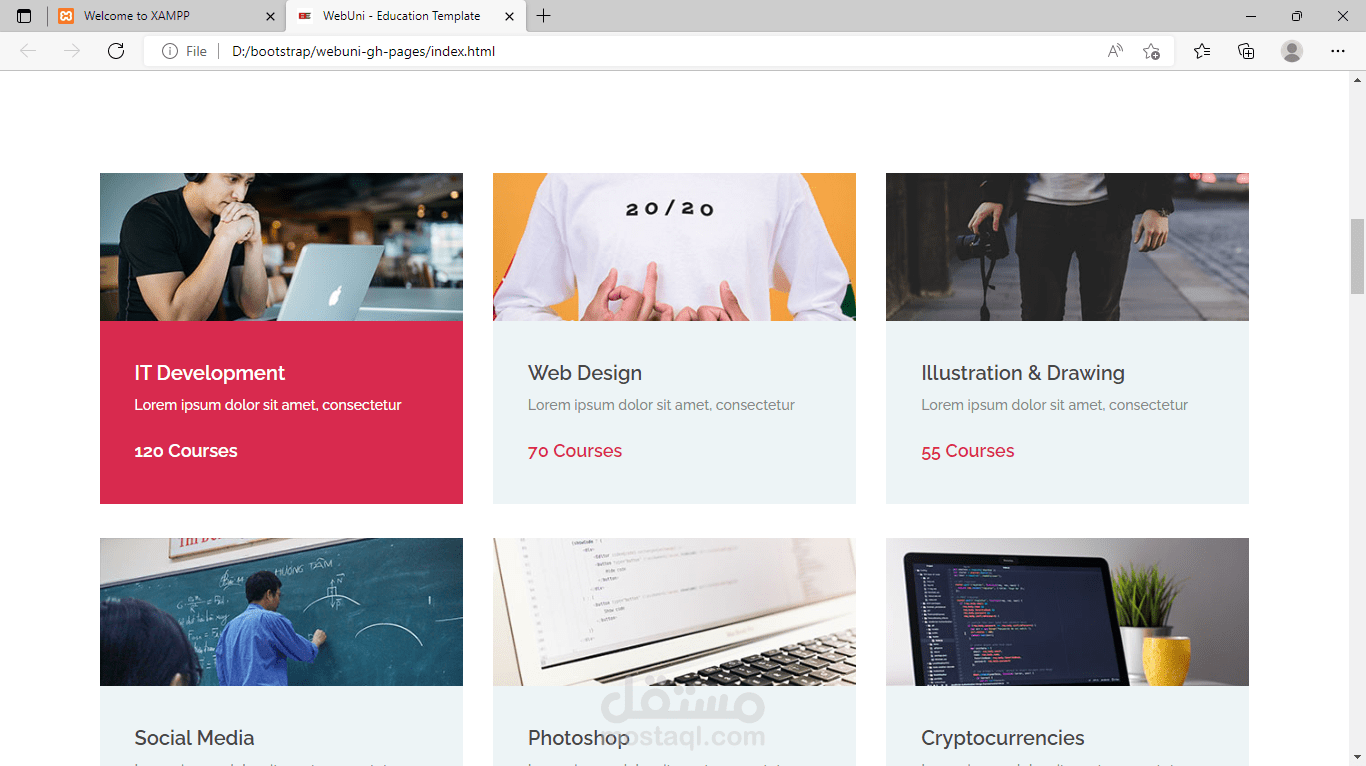
Task: Activate Read aloud icon
Action: click(x=1115, y=51)
